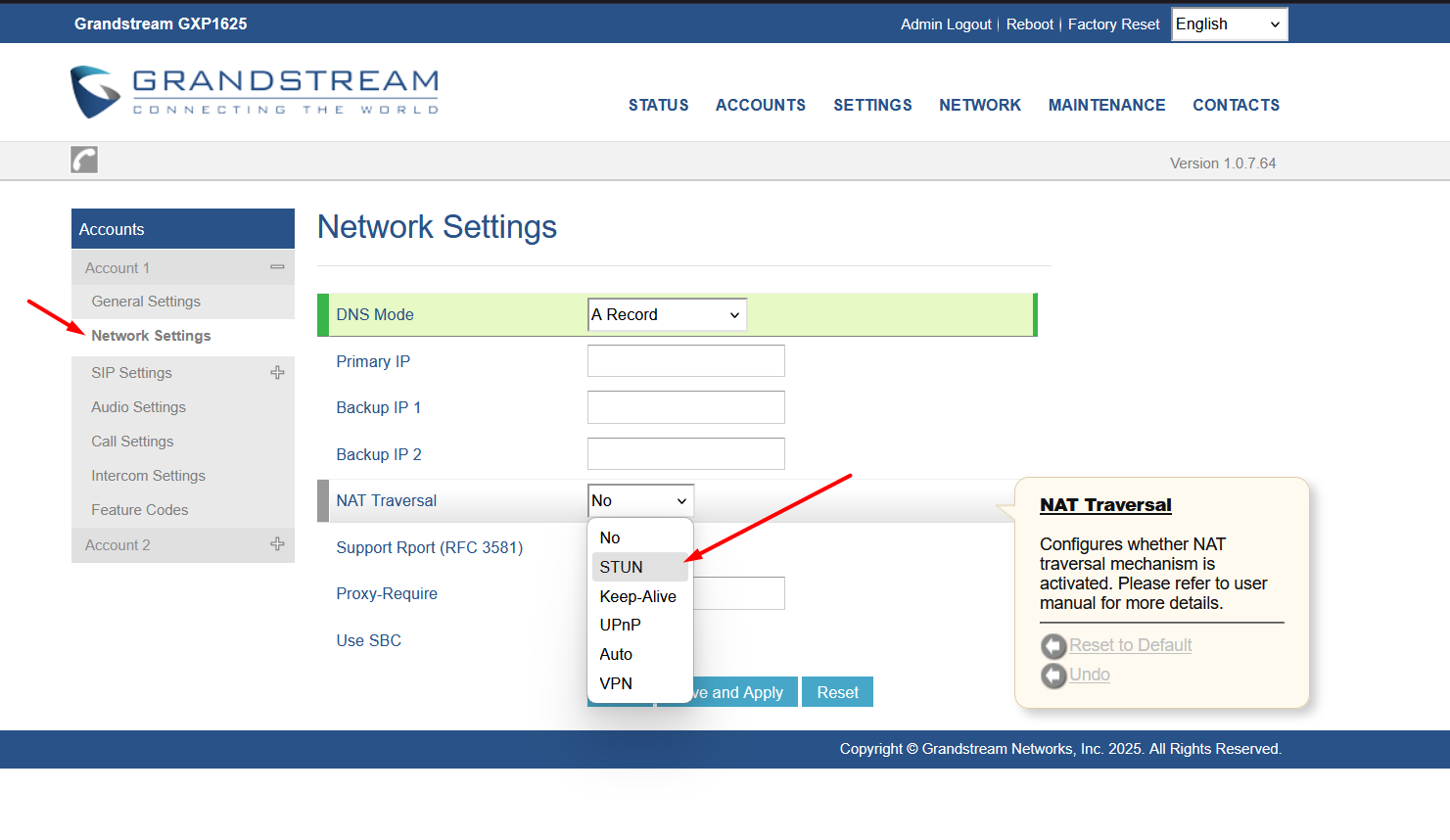Screen dimensions: 1450x840
Task: Click the Proxy-Require input field
Action: click(739, 593)
